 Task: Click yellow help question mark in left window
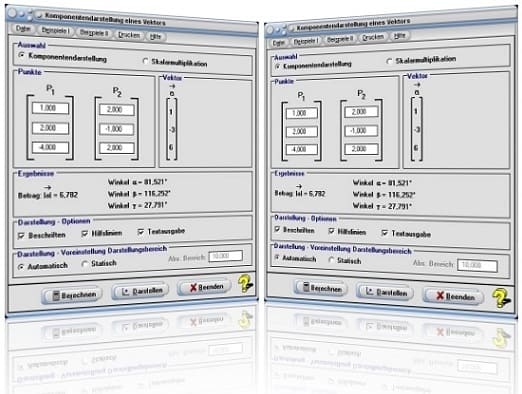pyautogui.click(x=245, y=283)
